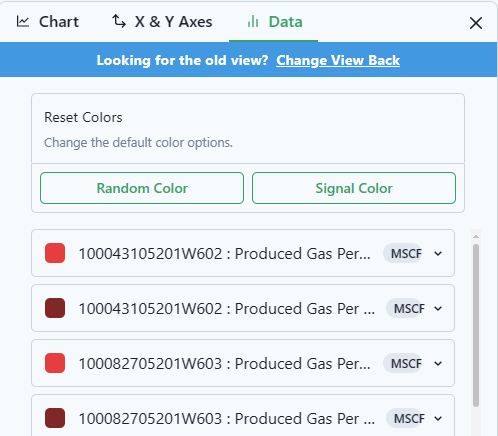Click the axes swap arrows icon

pos(119,21)
